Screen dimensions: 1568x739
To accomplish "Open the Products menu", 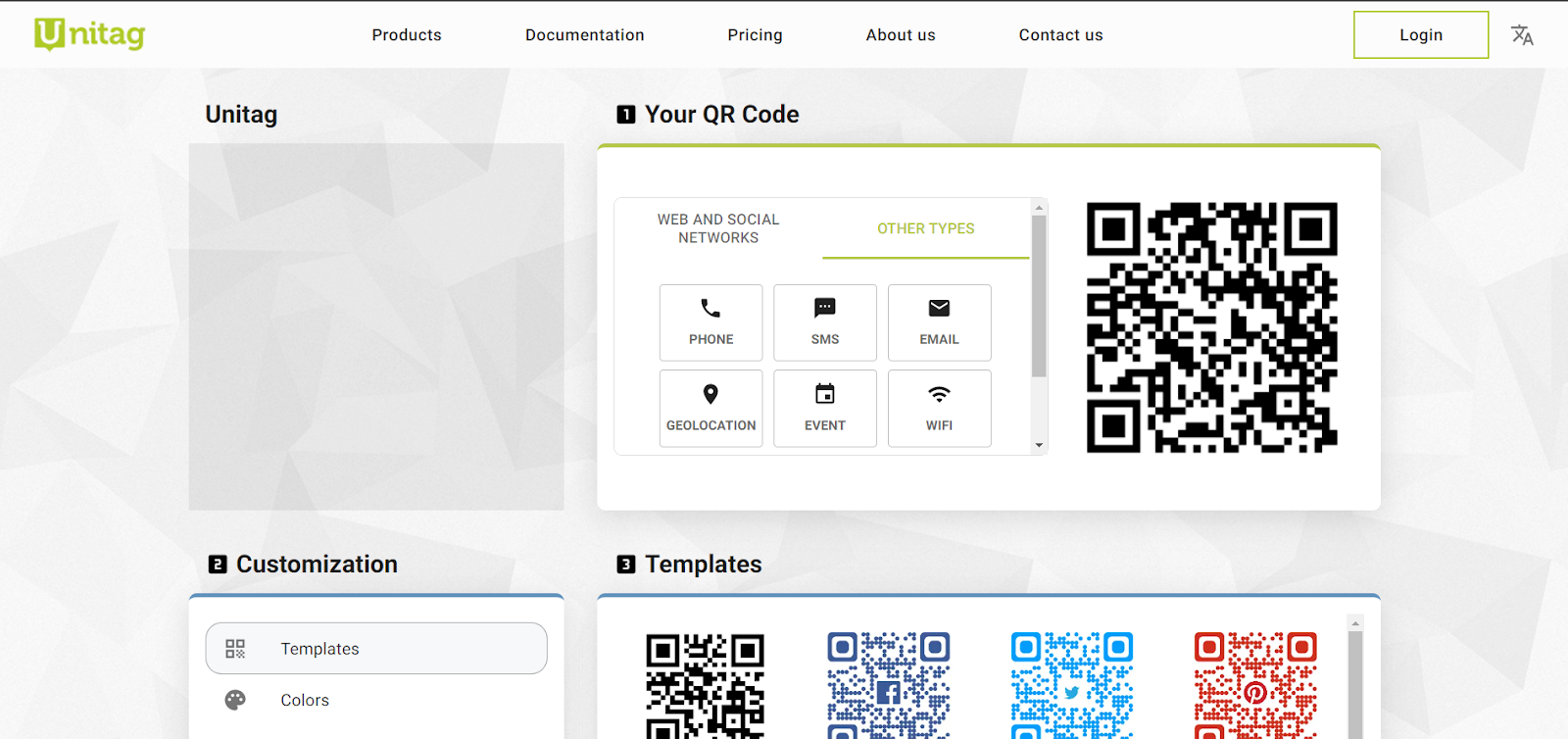I will point(407,35).
